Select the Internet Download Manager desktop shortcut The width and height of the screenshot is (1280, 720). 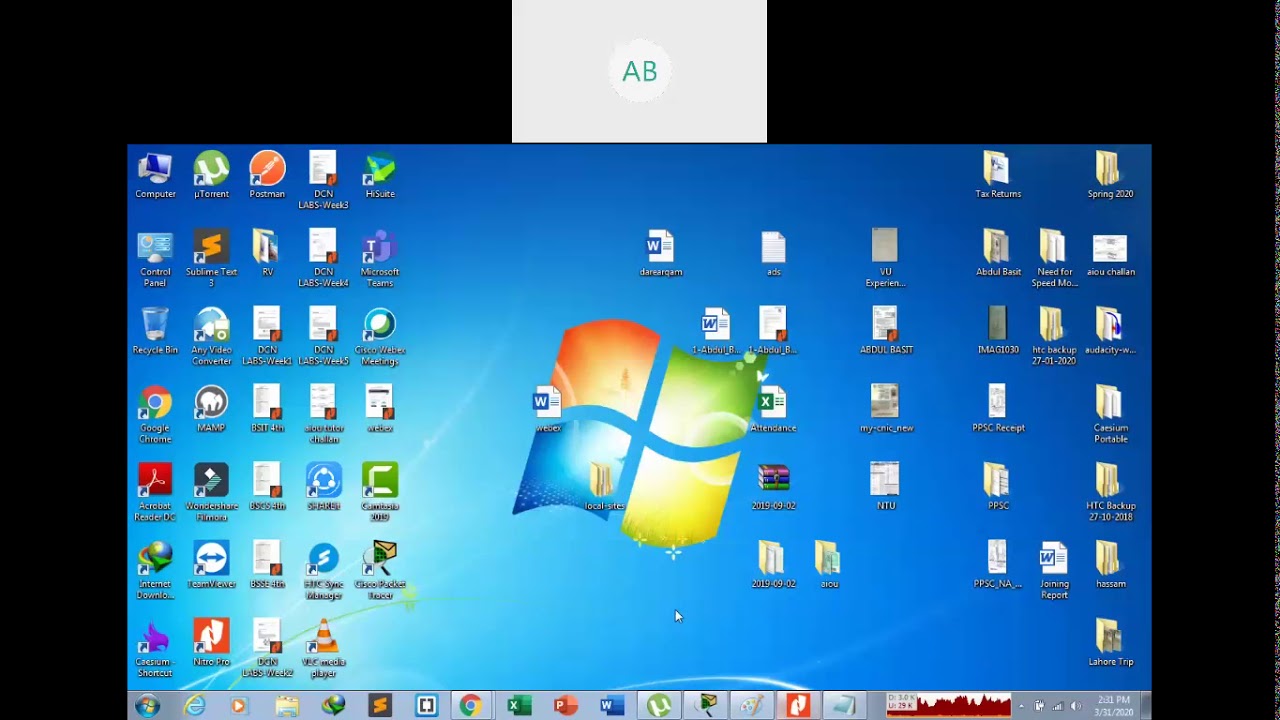(x=155, y=571)
